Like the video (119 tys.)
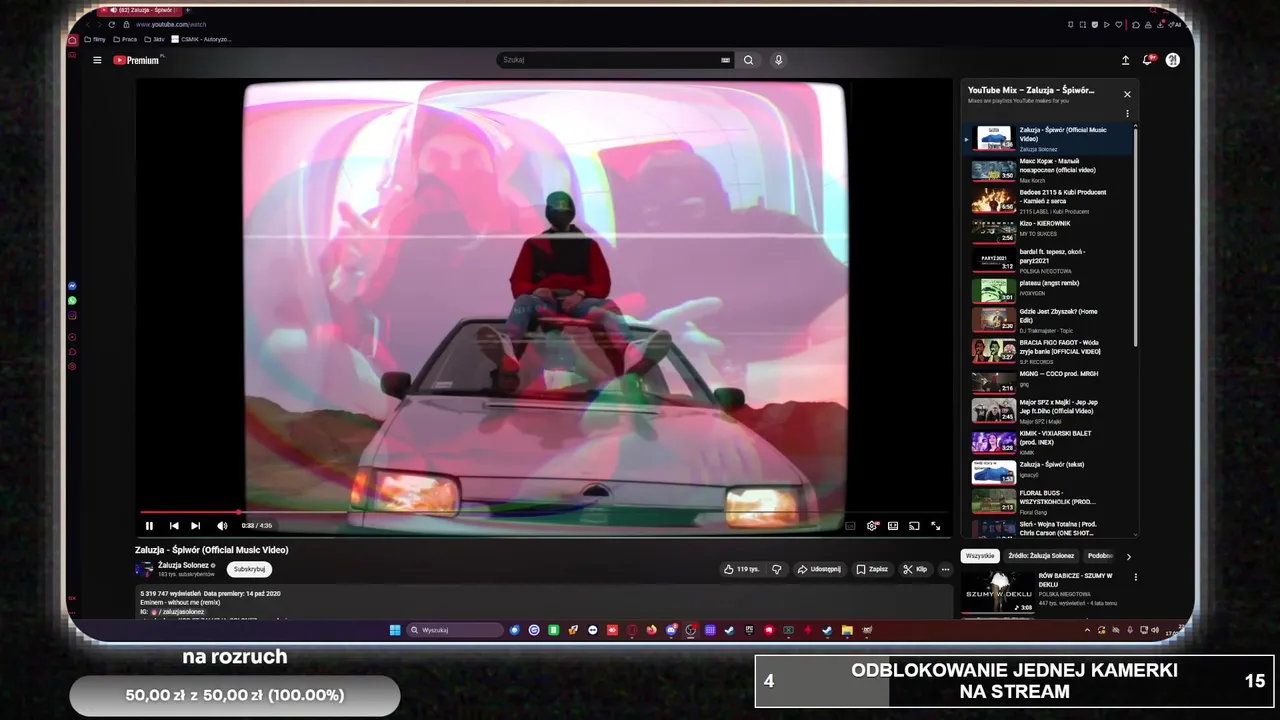This screenshot has height=720, width=1280. (x=741, y=569)
